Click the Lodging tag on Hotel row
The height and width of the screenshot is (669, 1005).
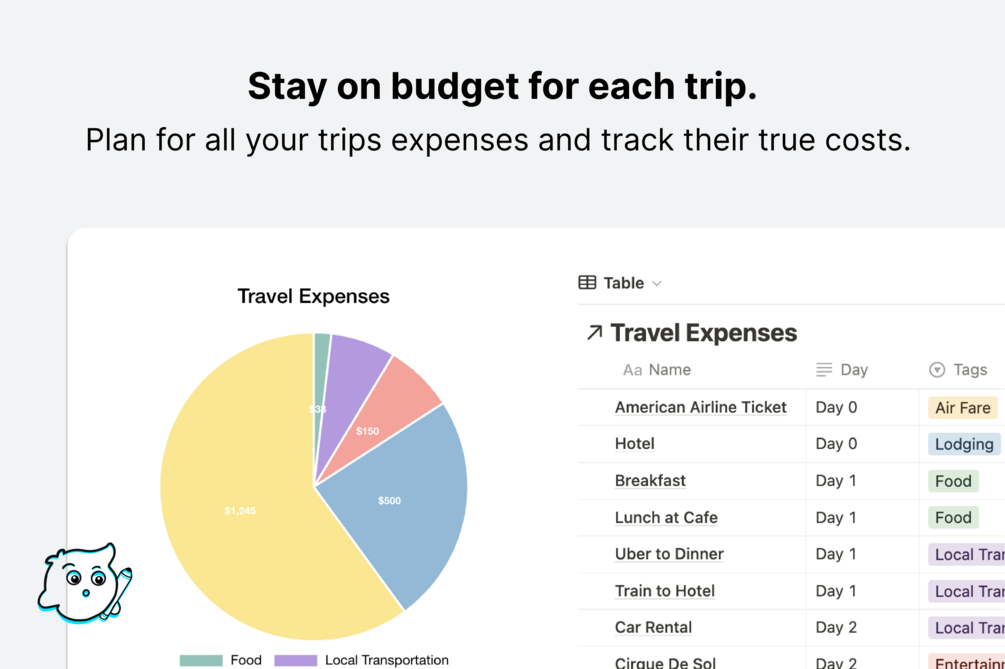(x=964, y=444)
